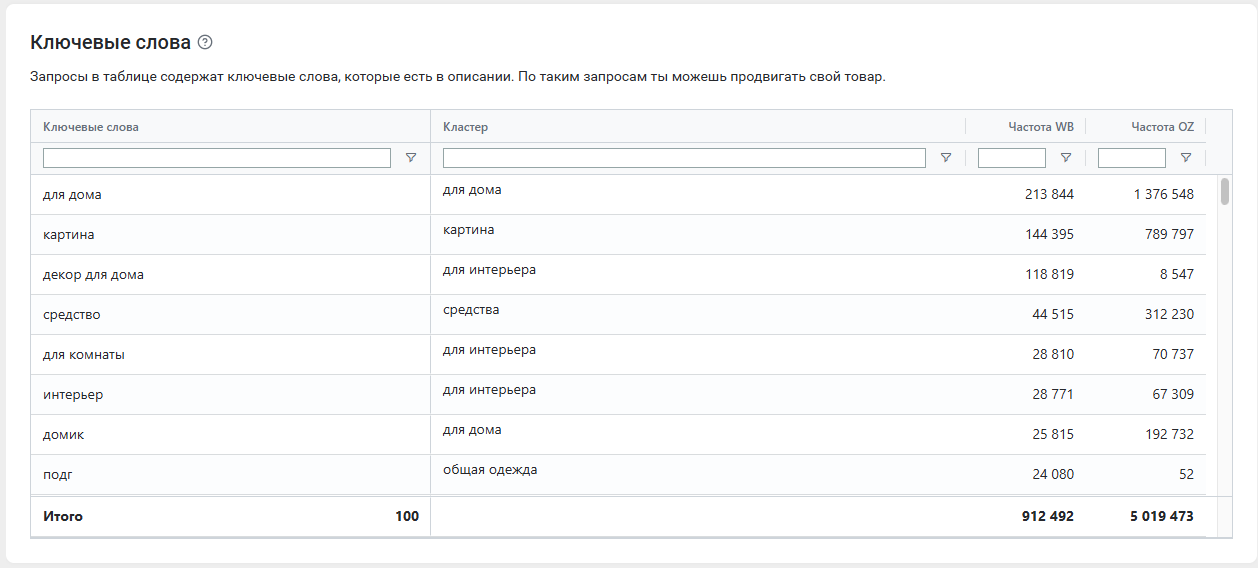Image resolution: width=1258 pixels, height=568 pixels.
Task: Sort by the Частота WB column header
Action: point(1041,127)
